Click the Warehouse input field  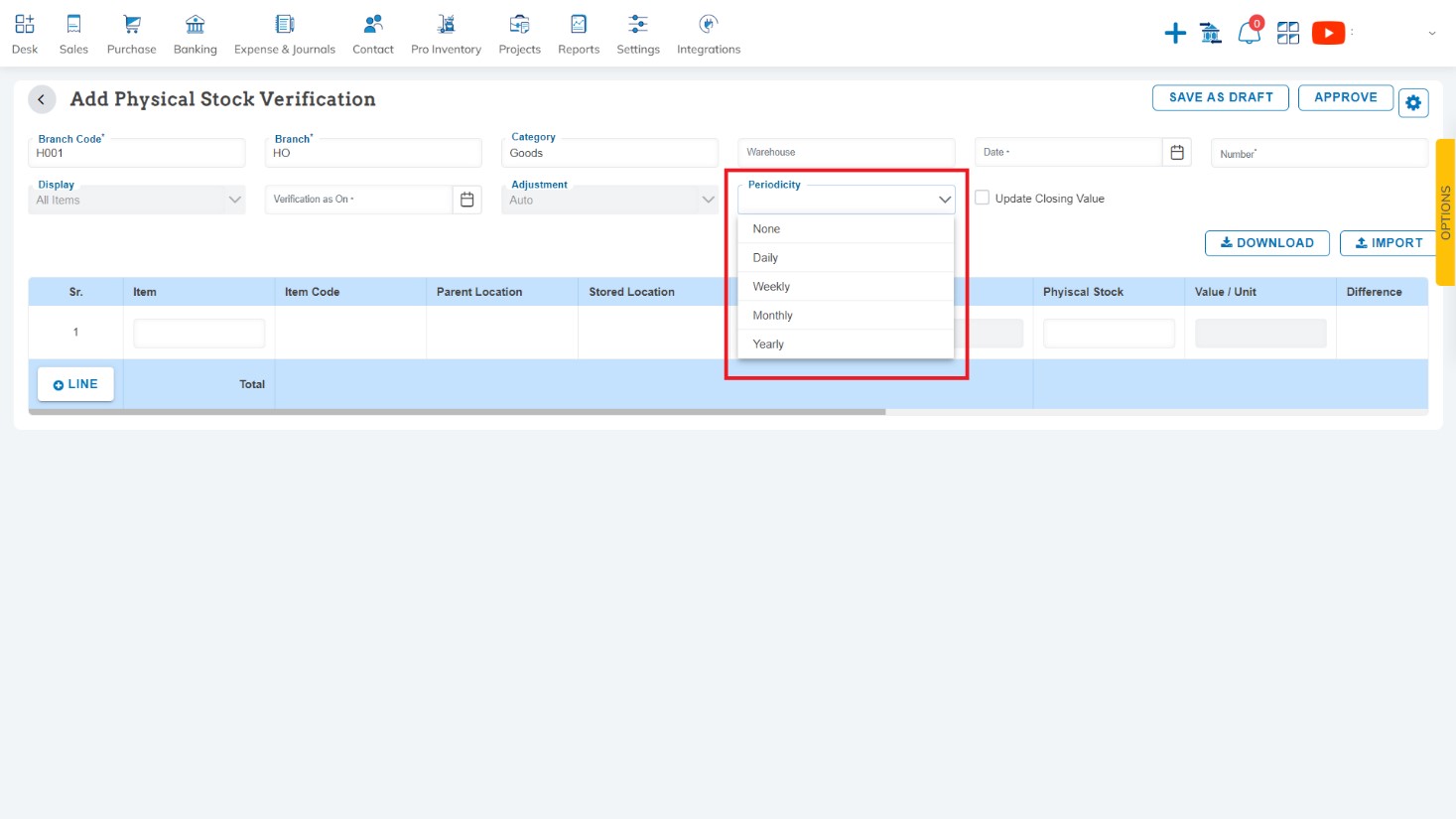(x=847, y=152)
